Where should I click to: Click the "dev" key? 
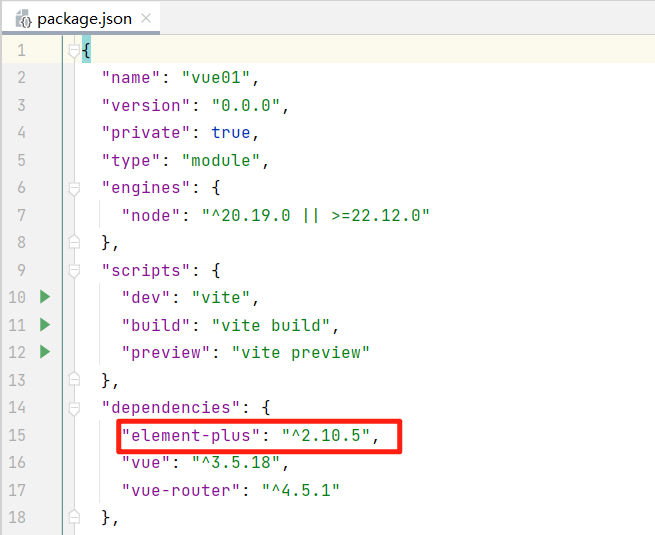146,298
